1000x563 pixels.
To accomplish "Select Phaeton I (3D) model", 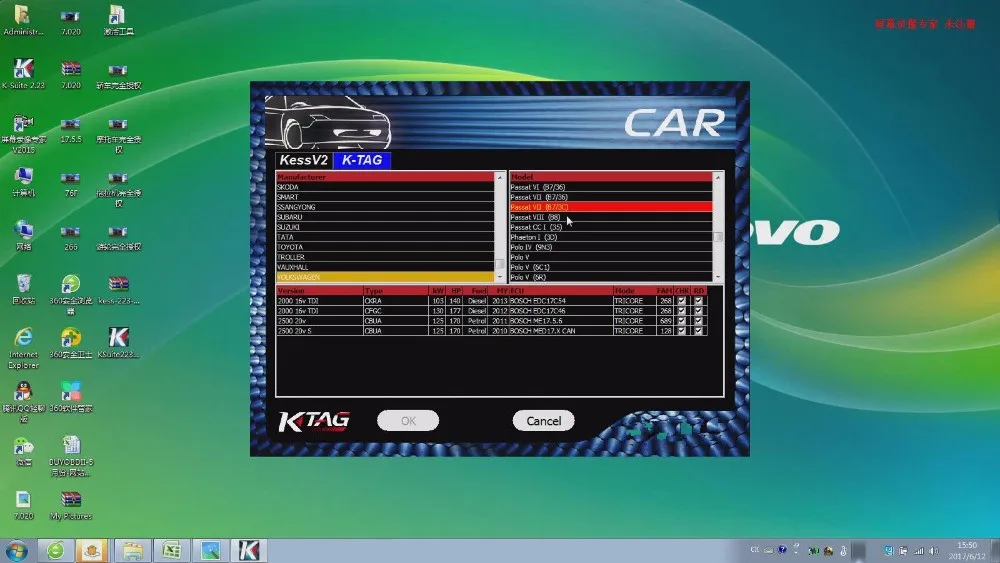I will (x=611, y=237).
